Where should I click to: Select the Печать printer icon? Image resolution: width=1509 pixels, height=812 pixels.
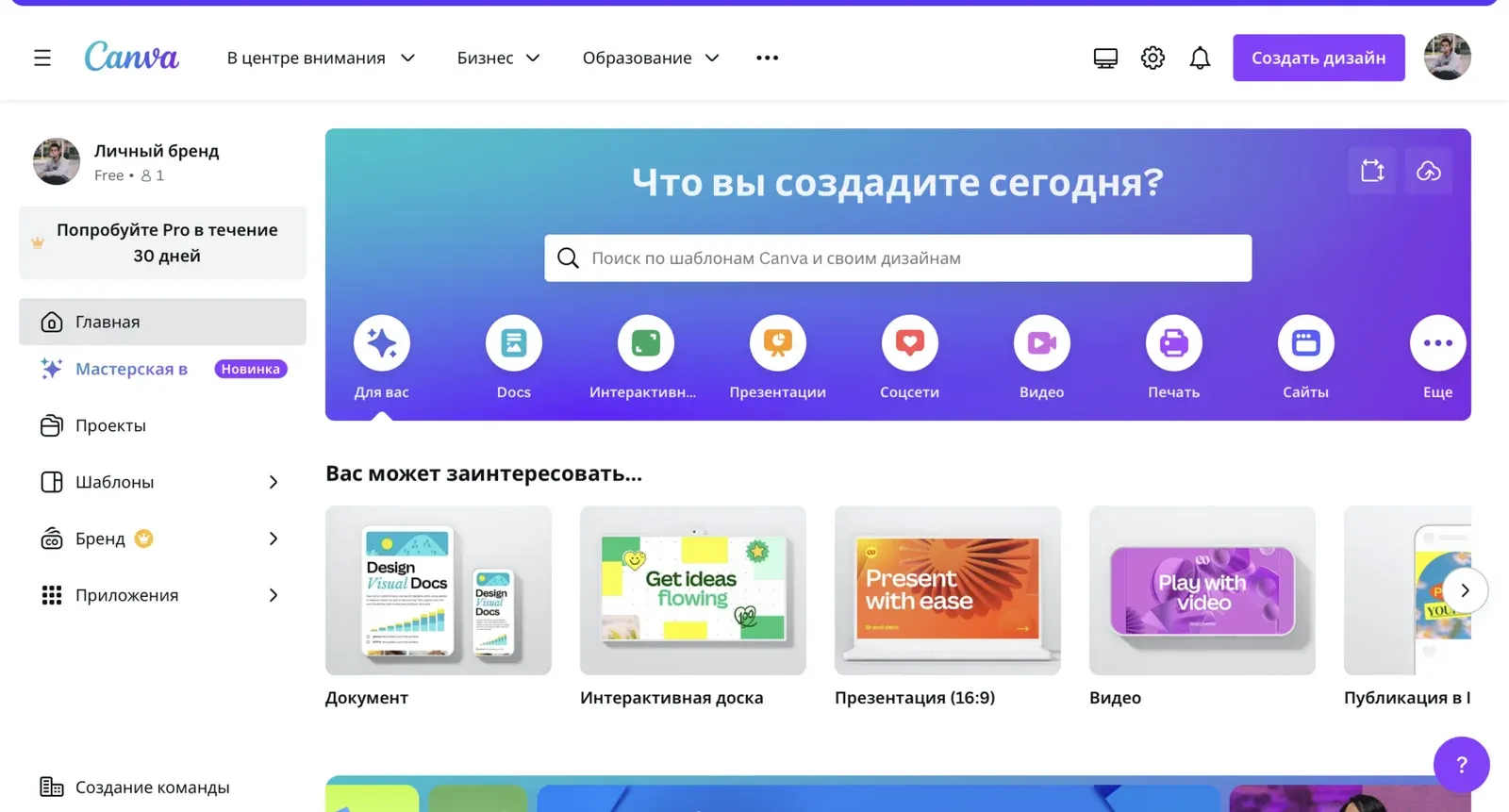point(1174,342)
